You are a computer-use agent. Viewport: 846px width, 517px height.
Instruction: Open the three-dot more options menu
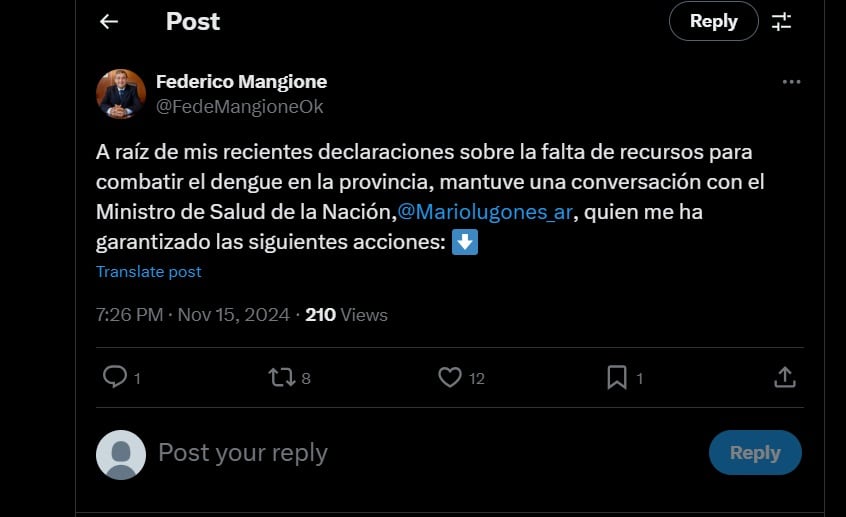click(791, 82)
